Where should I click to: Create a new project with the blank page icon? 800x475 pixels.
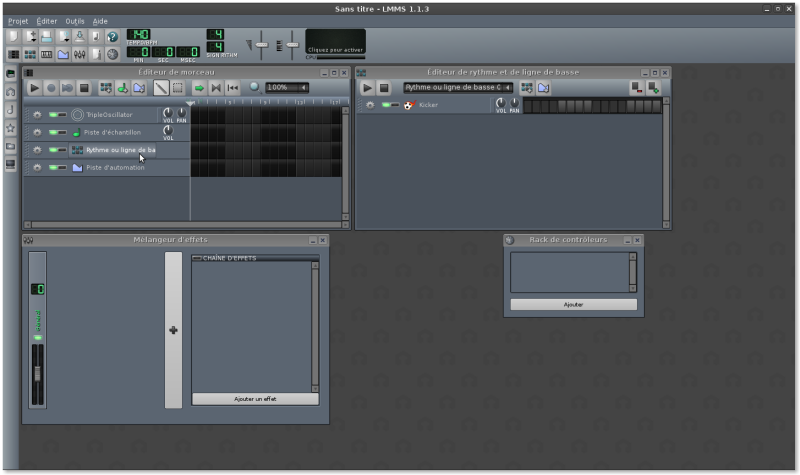pyautogui.click(x=14, y=36)
